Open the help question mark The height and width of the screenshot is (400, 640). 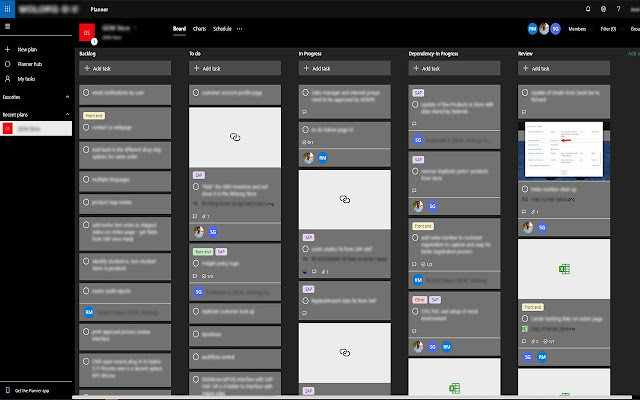(618, 9)
